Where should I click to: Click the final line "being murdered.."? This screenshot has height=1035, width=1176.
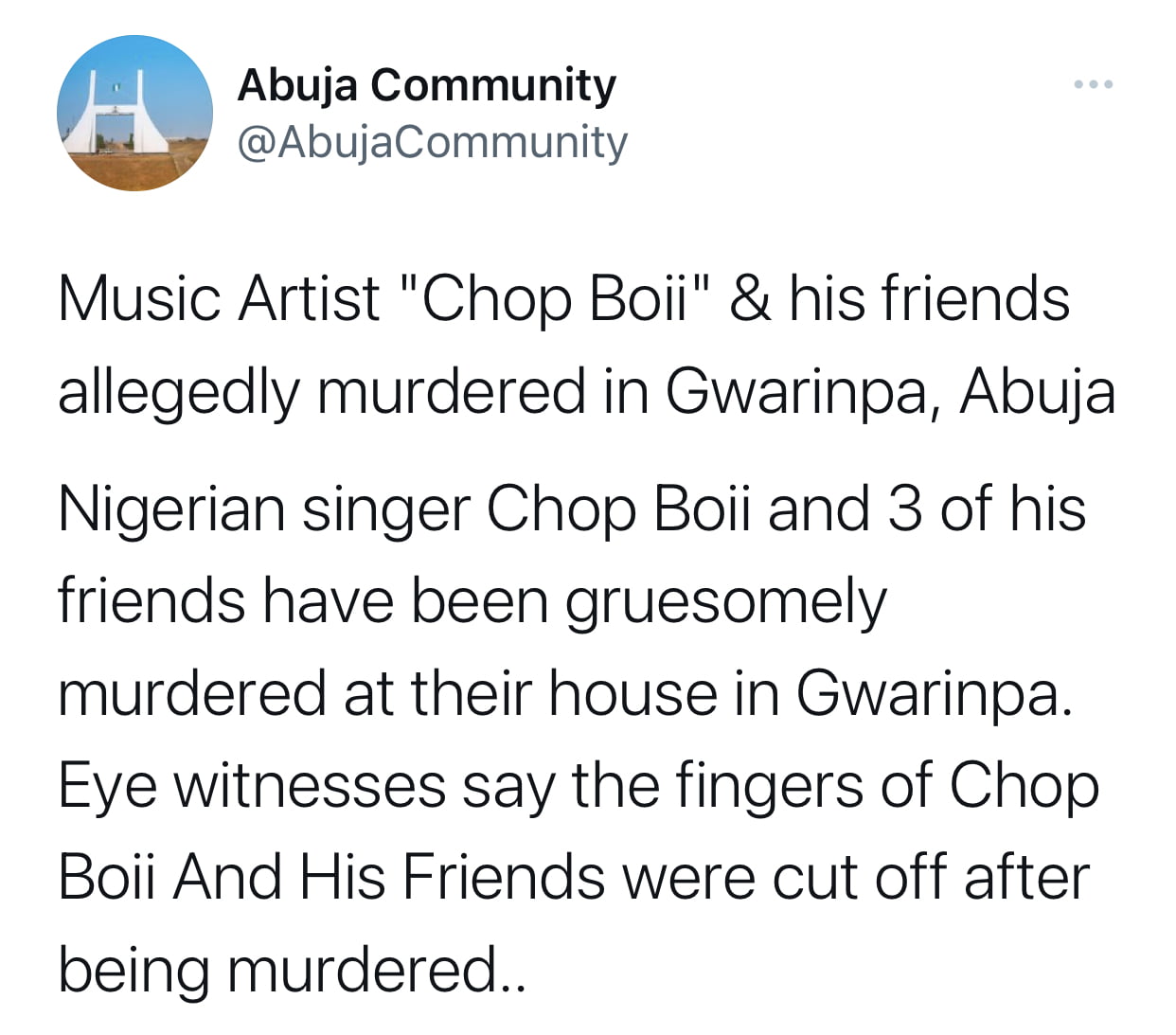[291, 970]
